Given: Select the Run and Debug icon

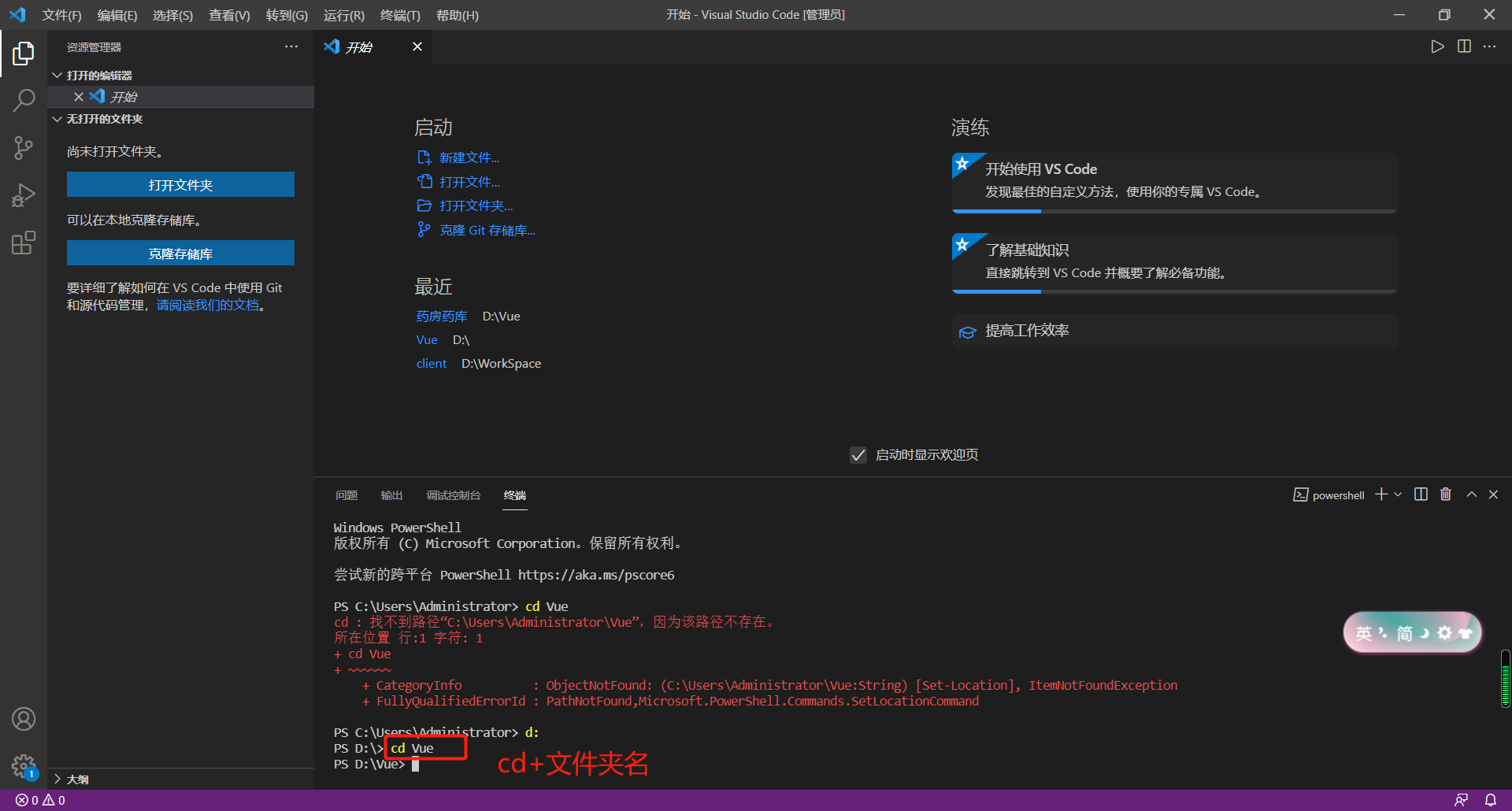Looking at the screenshot, I should 24,195.
